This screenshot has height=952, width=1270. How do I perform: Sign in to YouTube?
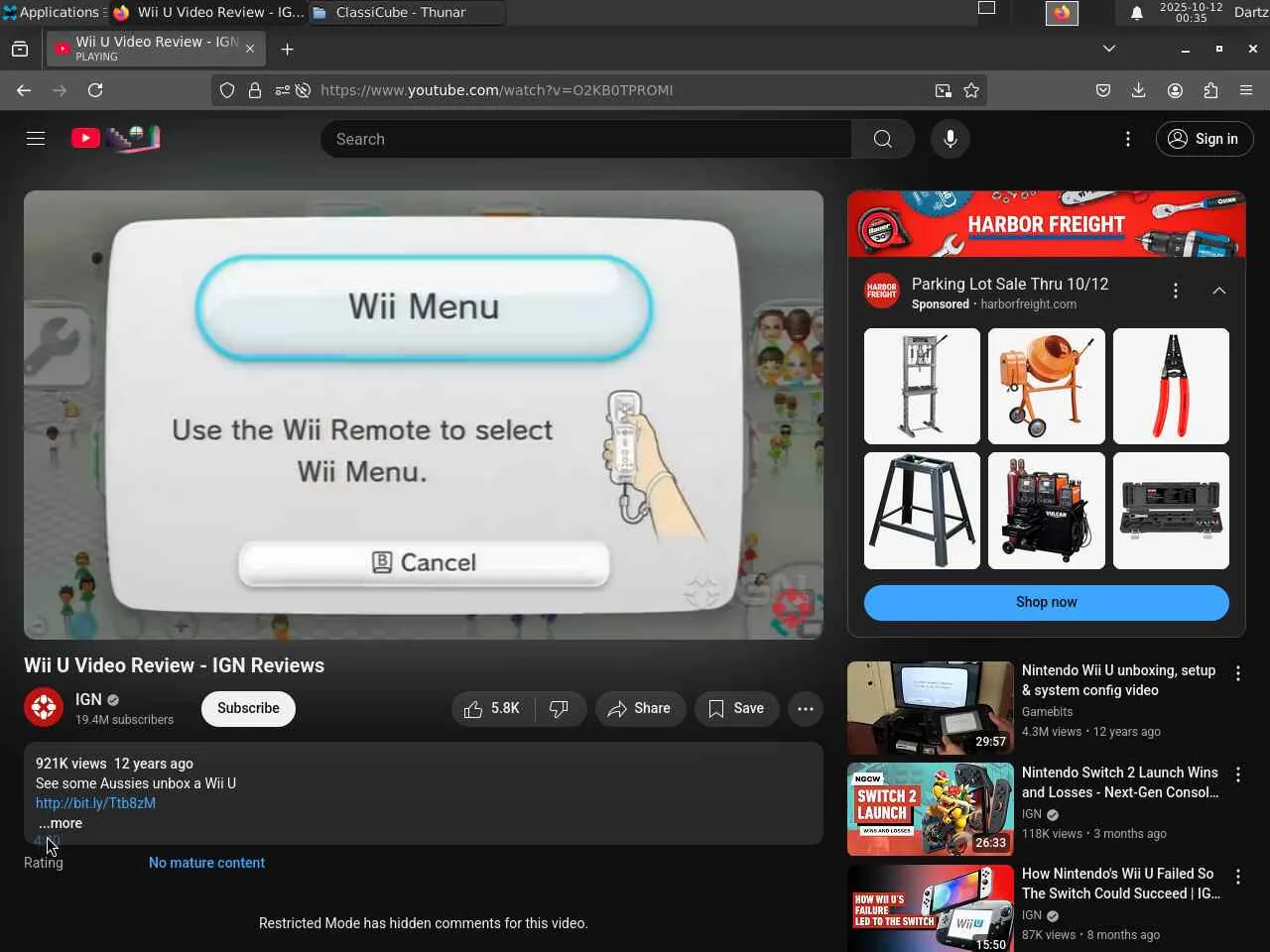tap(1205, 139)
